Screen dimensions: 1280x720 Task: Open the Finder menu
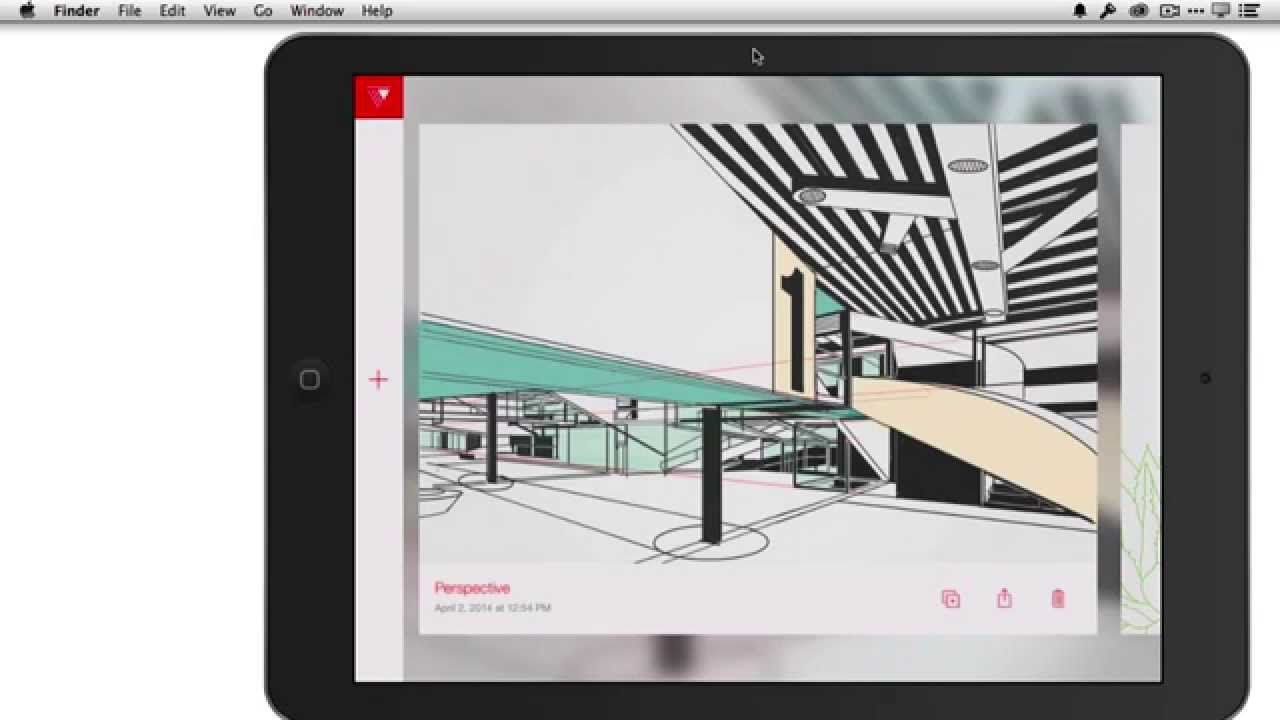click(76, 11)
